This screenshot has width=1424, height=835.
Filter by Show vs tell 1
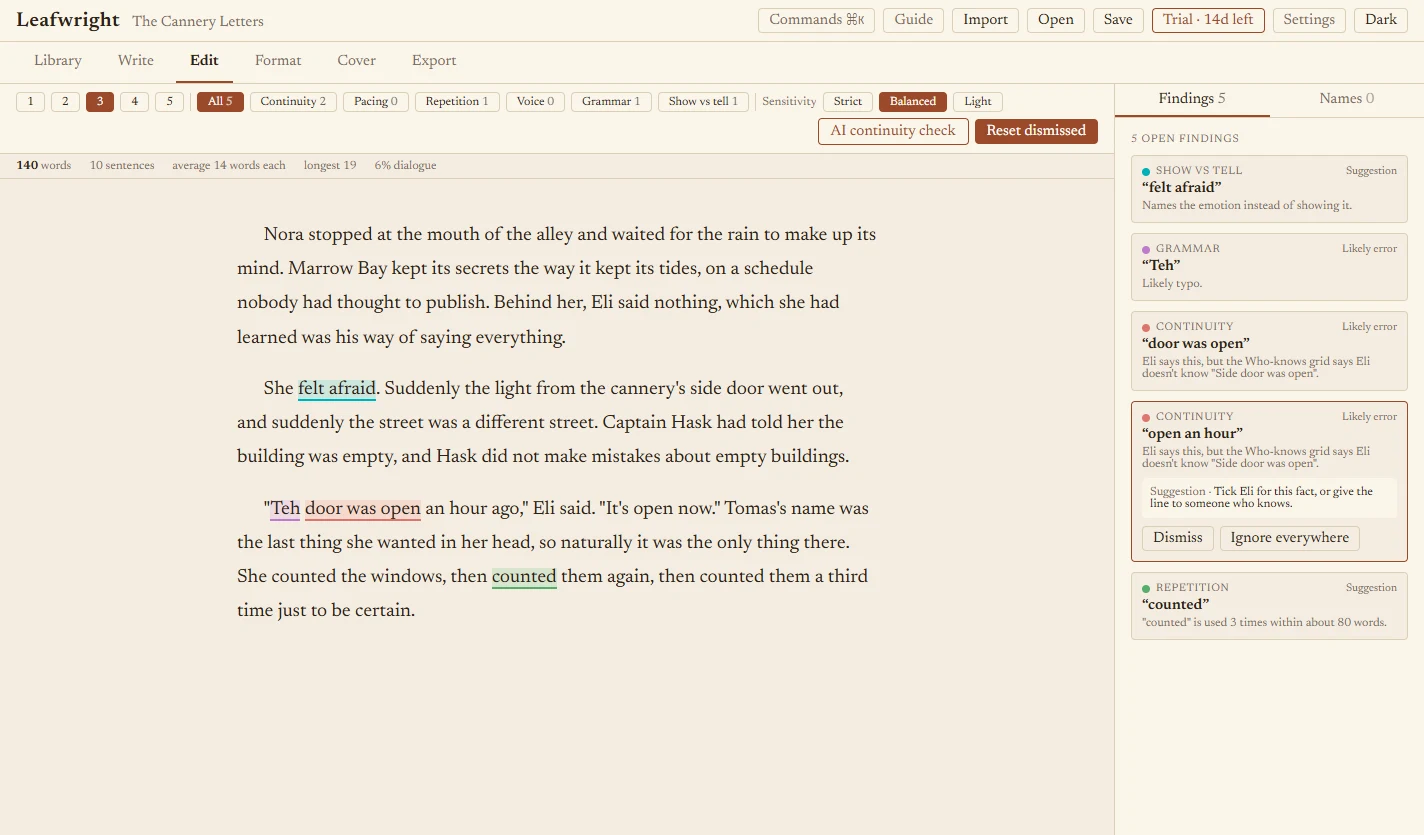click(703, 101)
